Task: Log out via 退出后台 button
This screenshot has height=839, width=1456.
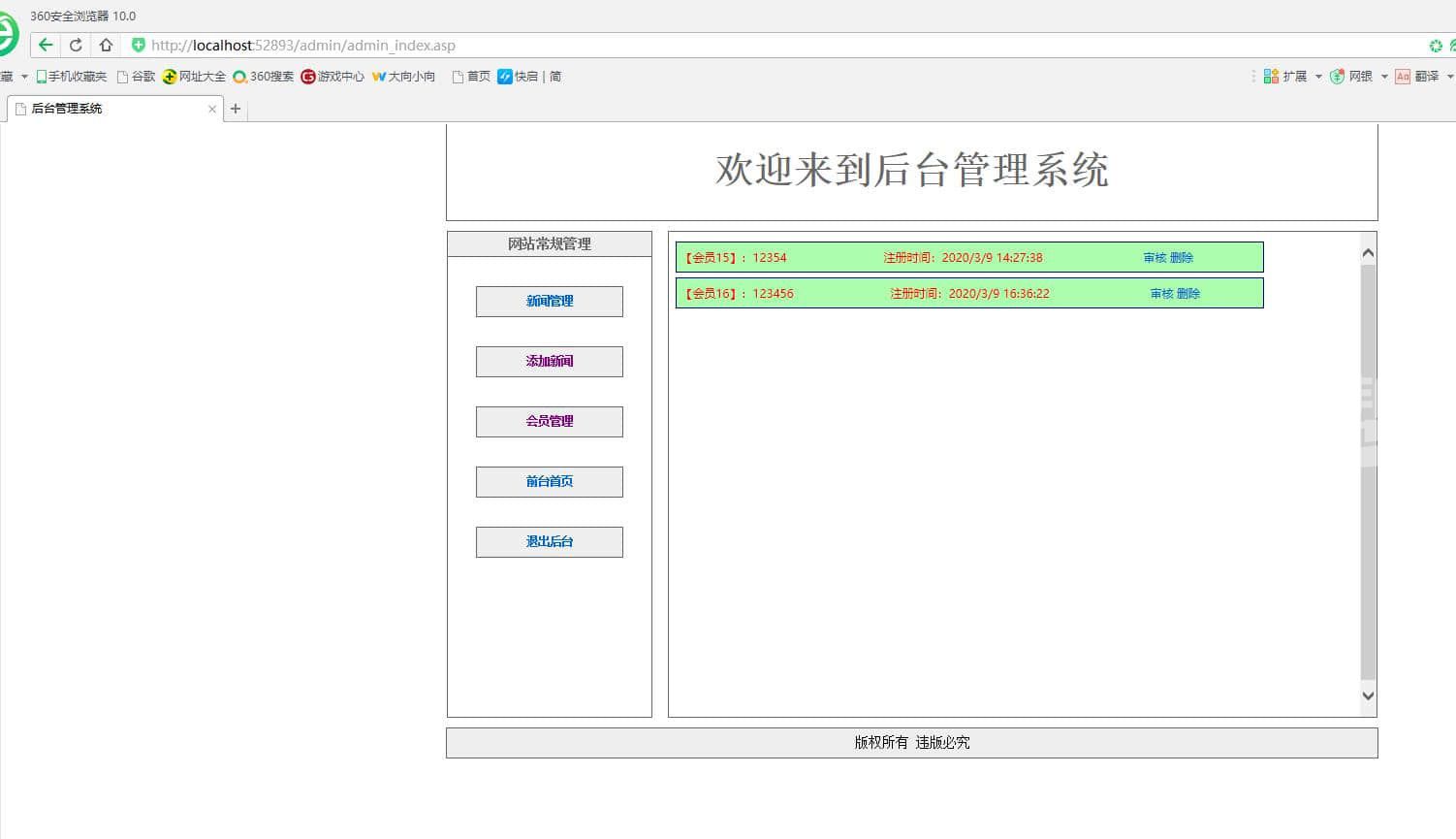Action: click(549, 542)
